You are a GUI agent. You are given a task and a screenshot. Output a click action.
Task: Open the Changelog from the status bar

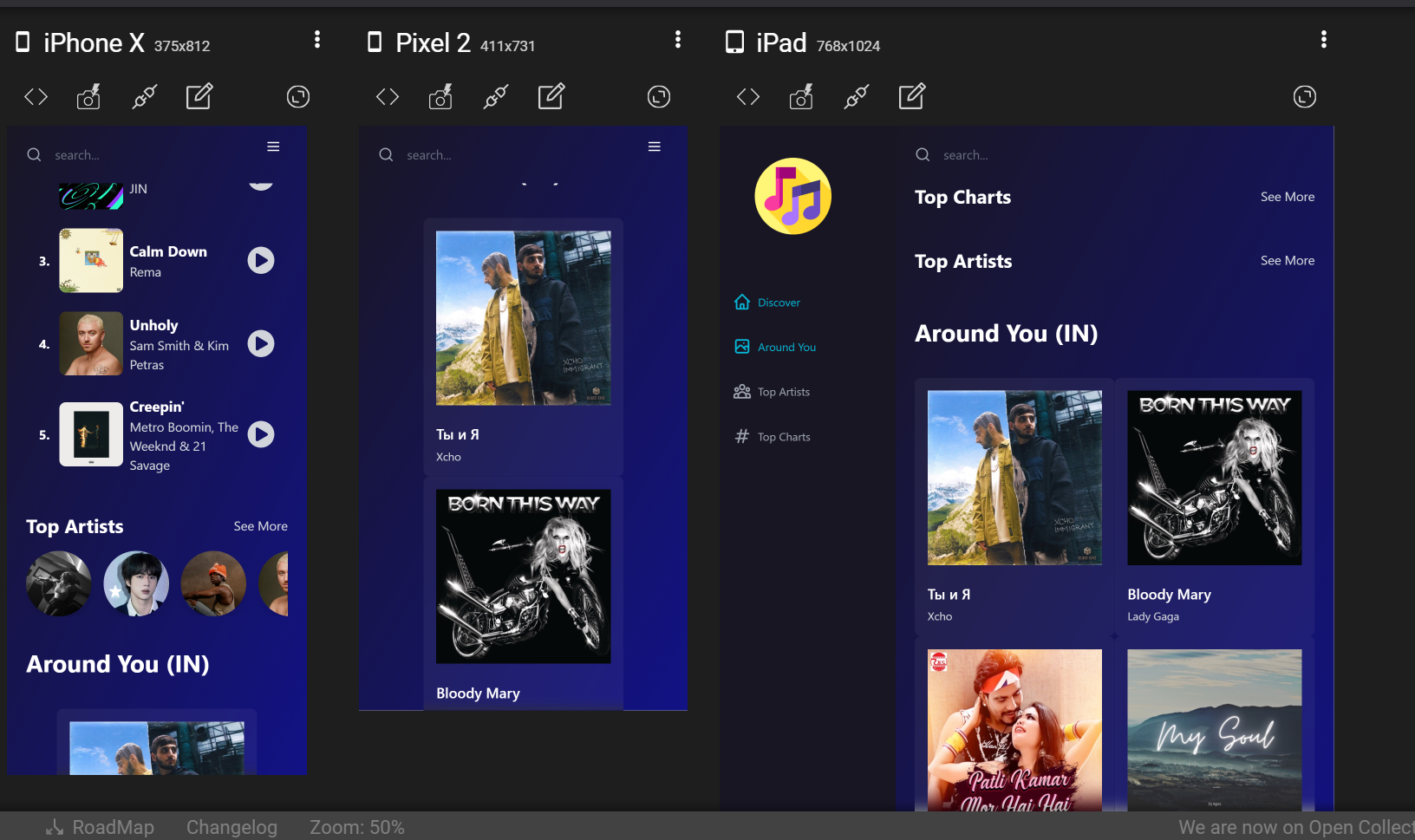[231, 827]
